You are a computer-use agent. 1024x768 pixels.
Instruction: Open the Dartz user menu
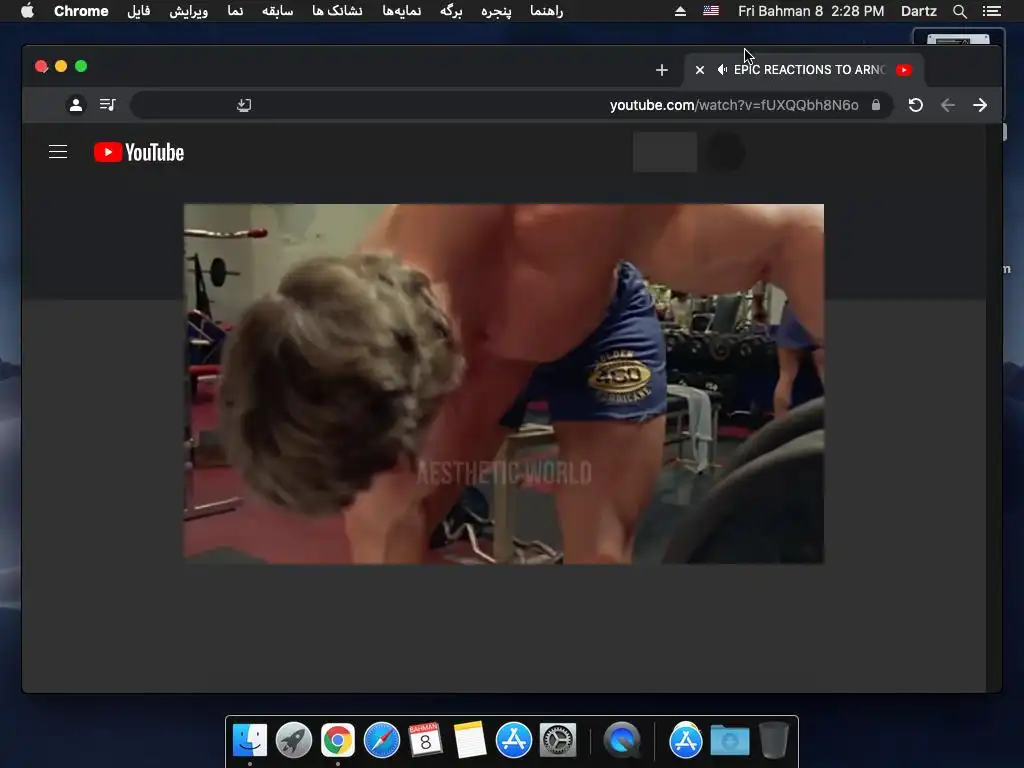click(x=919, y=11)
